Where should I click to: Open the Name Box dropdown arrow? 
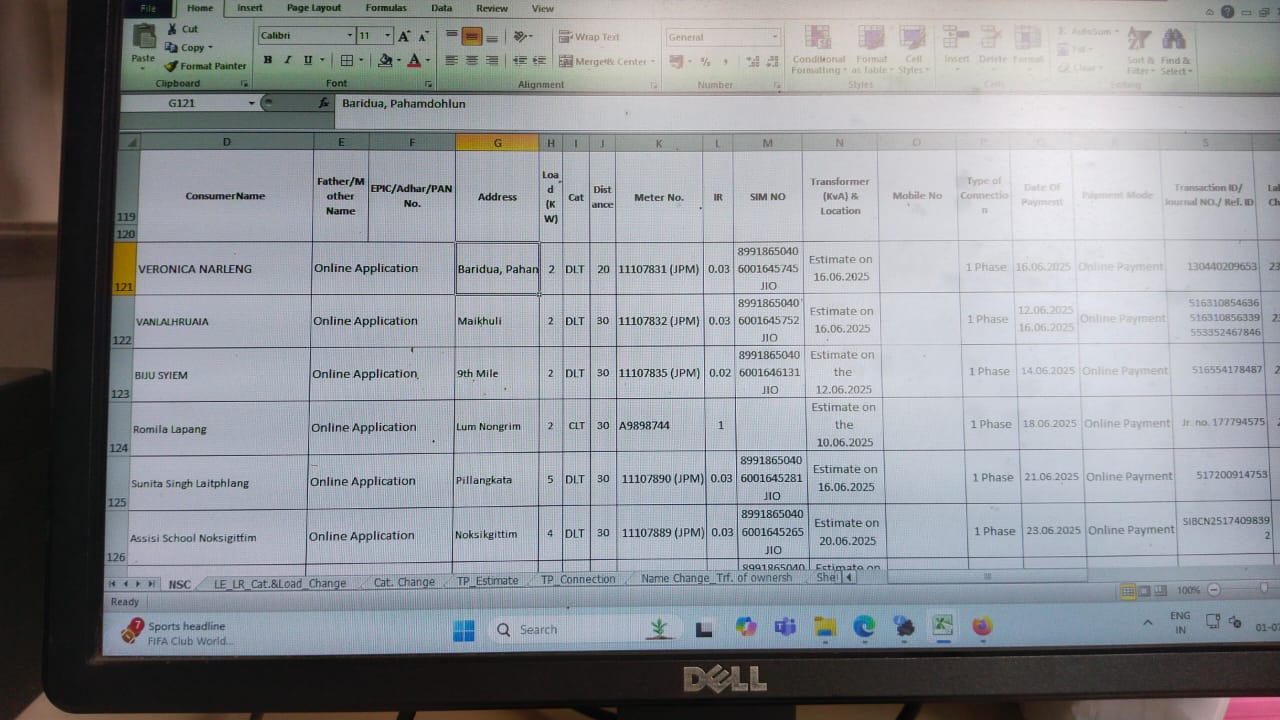[251, 103]
